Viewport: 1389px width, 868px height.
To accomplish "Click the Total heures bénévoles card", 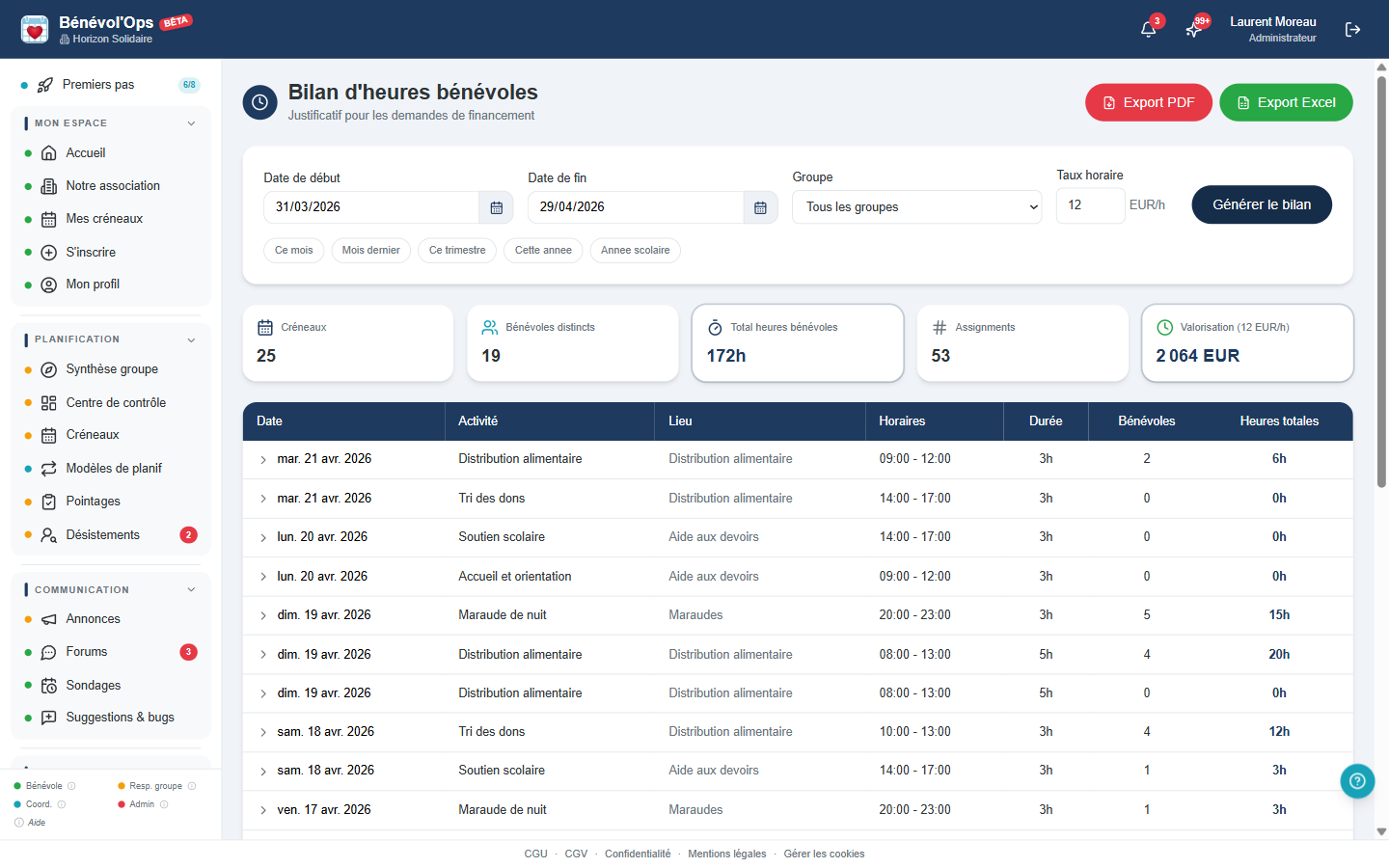I will pos(798,343).
